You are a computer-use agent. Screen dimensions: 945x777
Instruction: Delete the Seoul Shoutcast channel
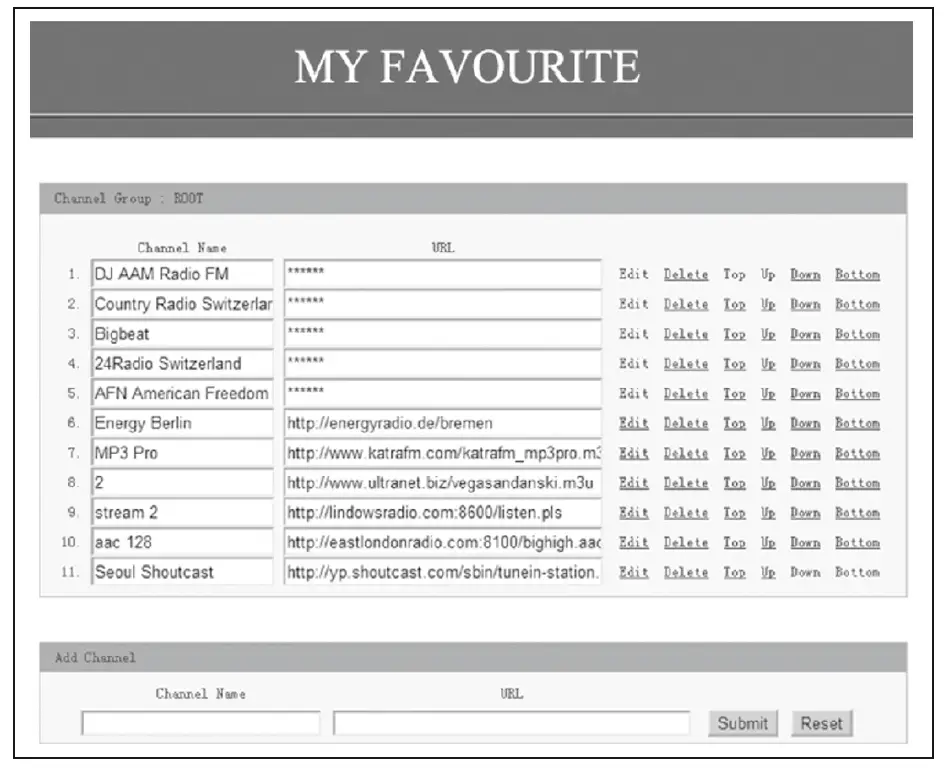click(686, 572)
